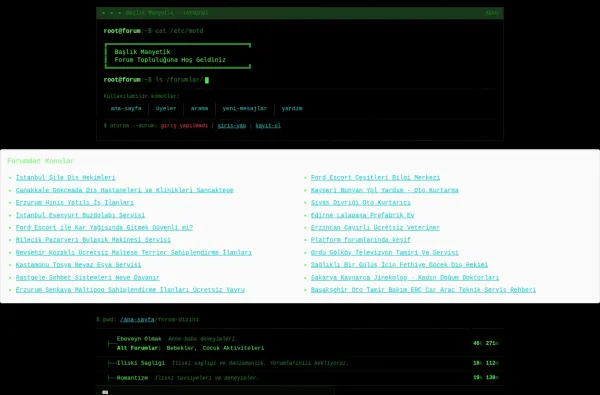Select the arama command
The width and height of the screenshot is (600, 395).
point(199,108)
